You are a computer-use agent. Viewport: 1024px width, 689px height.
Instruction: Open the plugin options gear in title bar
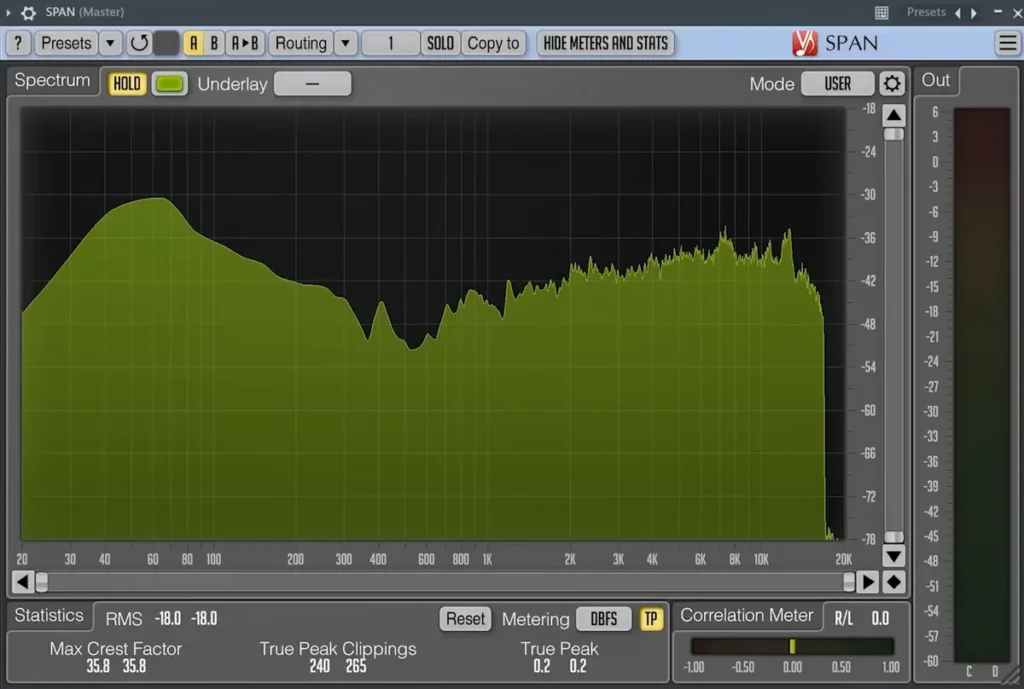tap(28, 12)
